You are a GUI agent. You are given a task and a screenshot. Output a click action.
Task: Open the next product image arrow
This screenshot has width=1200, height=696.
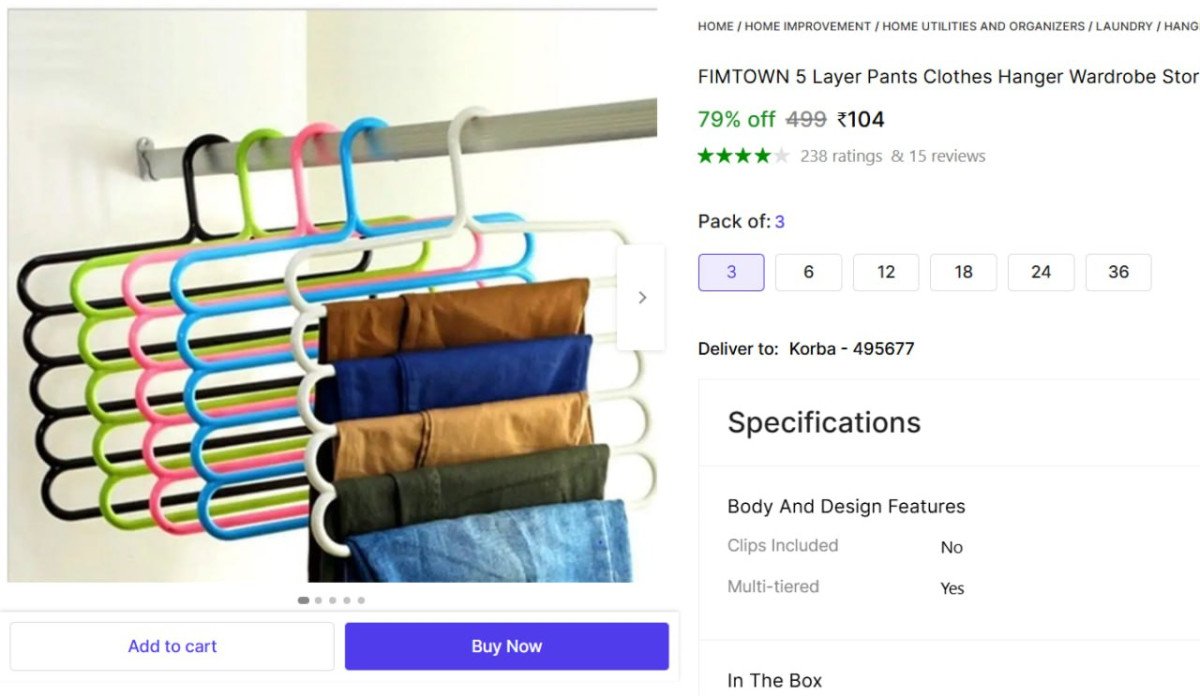click(641, 297)
